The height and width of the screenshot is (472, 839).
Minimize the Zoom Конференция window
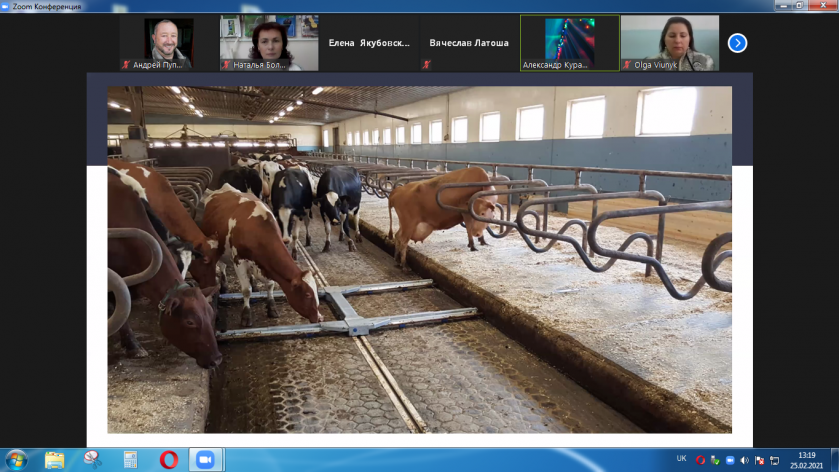coord(783,5)
